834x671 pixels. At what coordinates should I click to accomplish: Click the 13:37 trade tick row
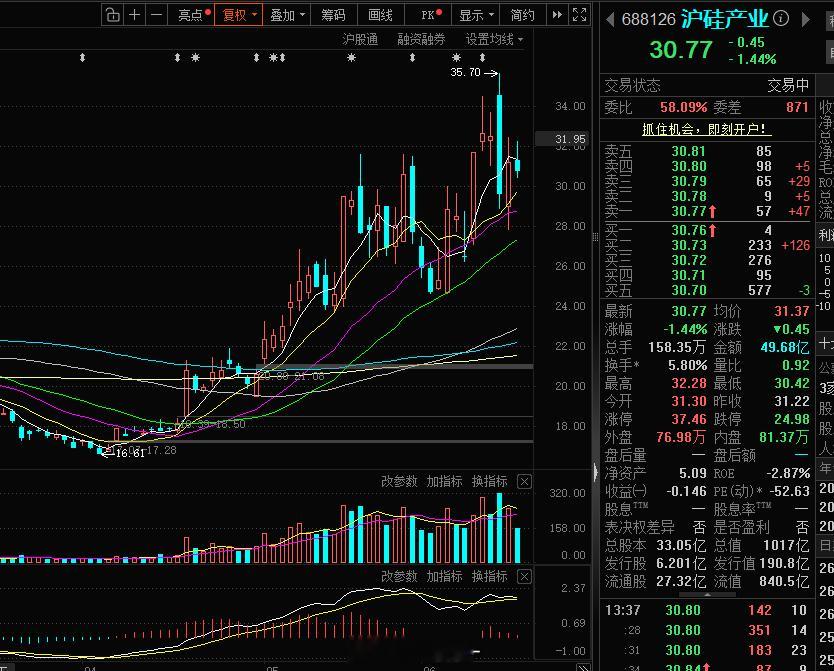tap(706, 610)
